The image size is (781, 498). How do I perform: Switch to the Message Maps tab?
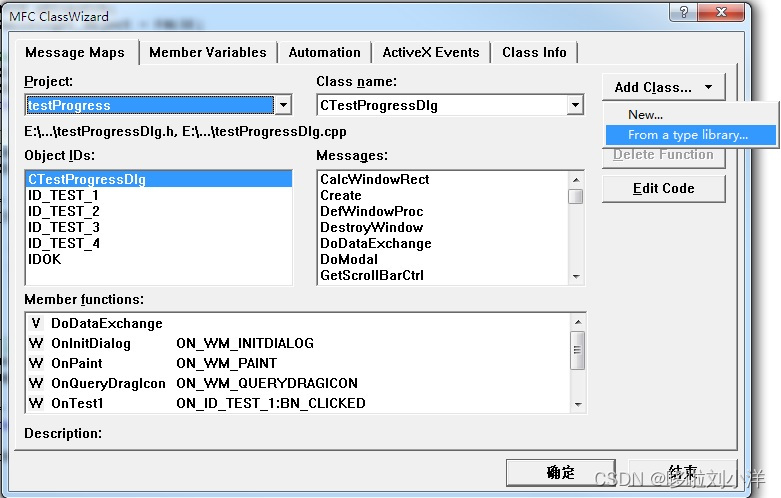(75, 52)
